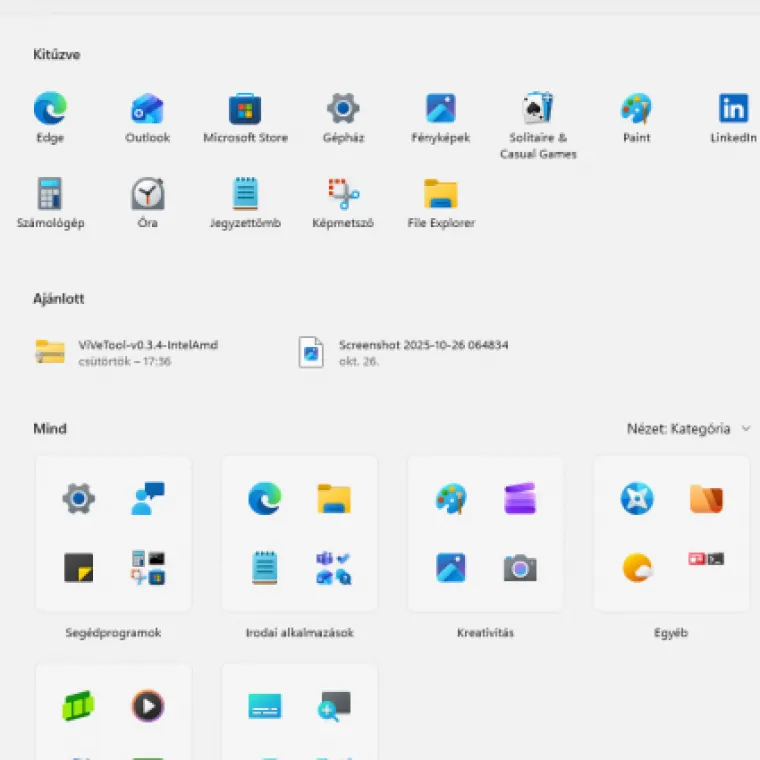The image size is (760, 760).
Task: Launch Weather app in Egyéb category
Action: [637, 568]
